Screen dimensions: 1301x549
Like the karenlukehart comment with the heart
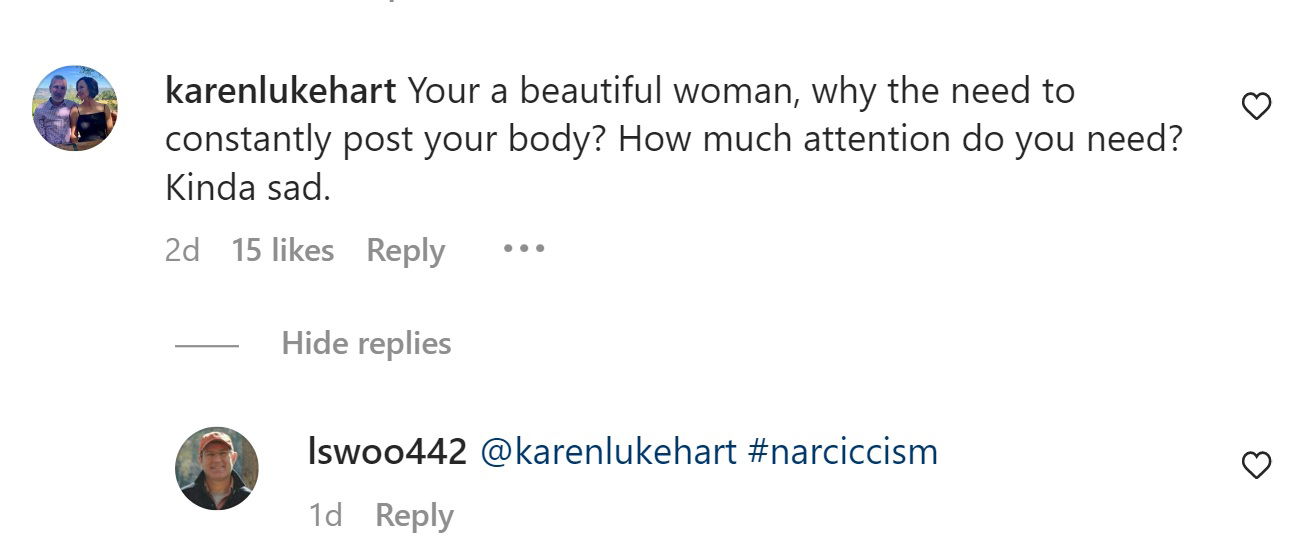(1255, 106)
